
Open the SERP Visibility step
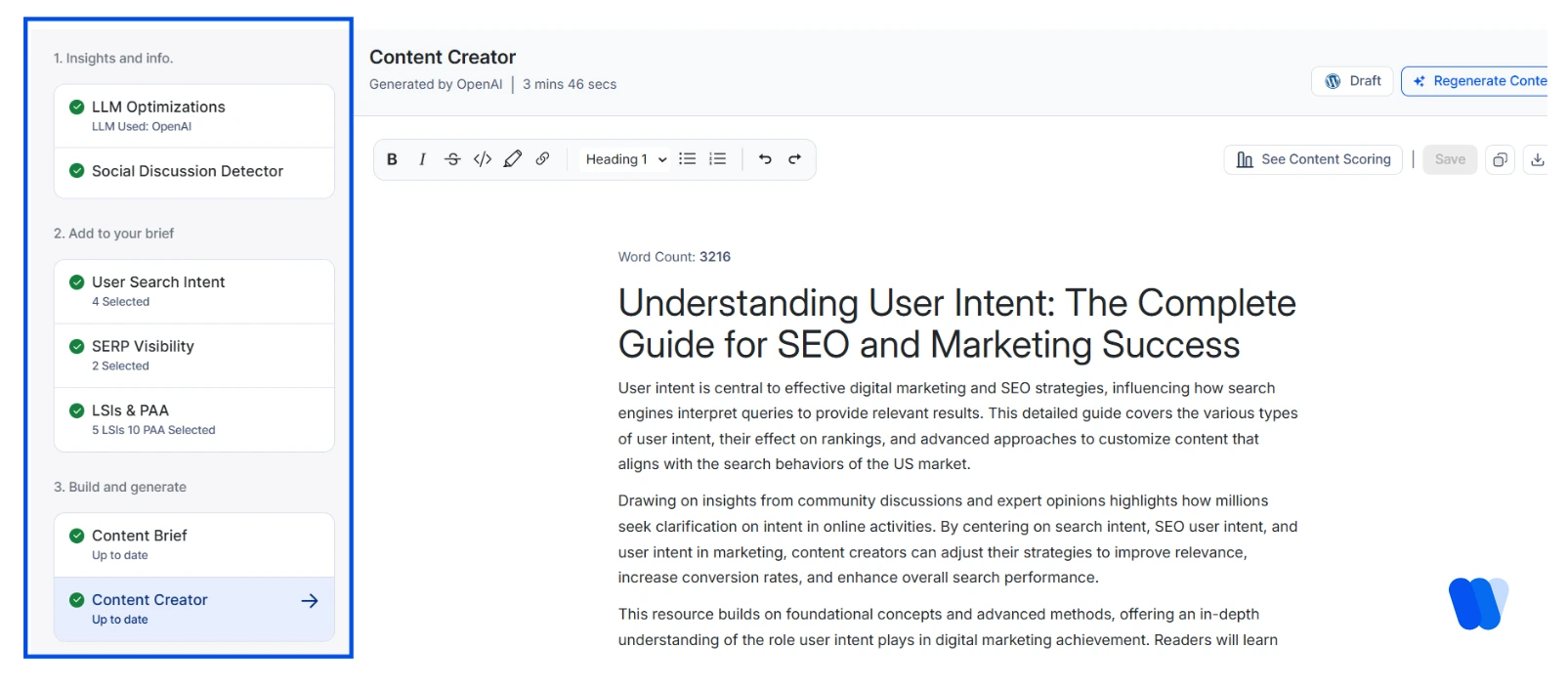coord(194,356)
